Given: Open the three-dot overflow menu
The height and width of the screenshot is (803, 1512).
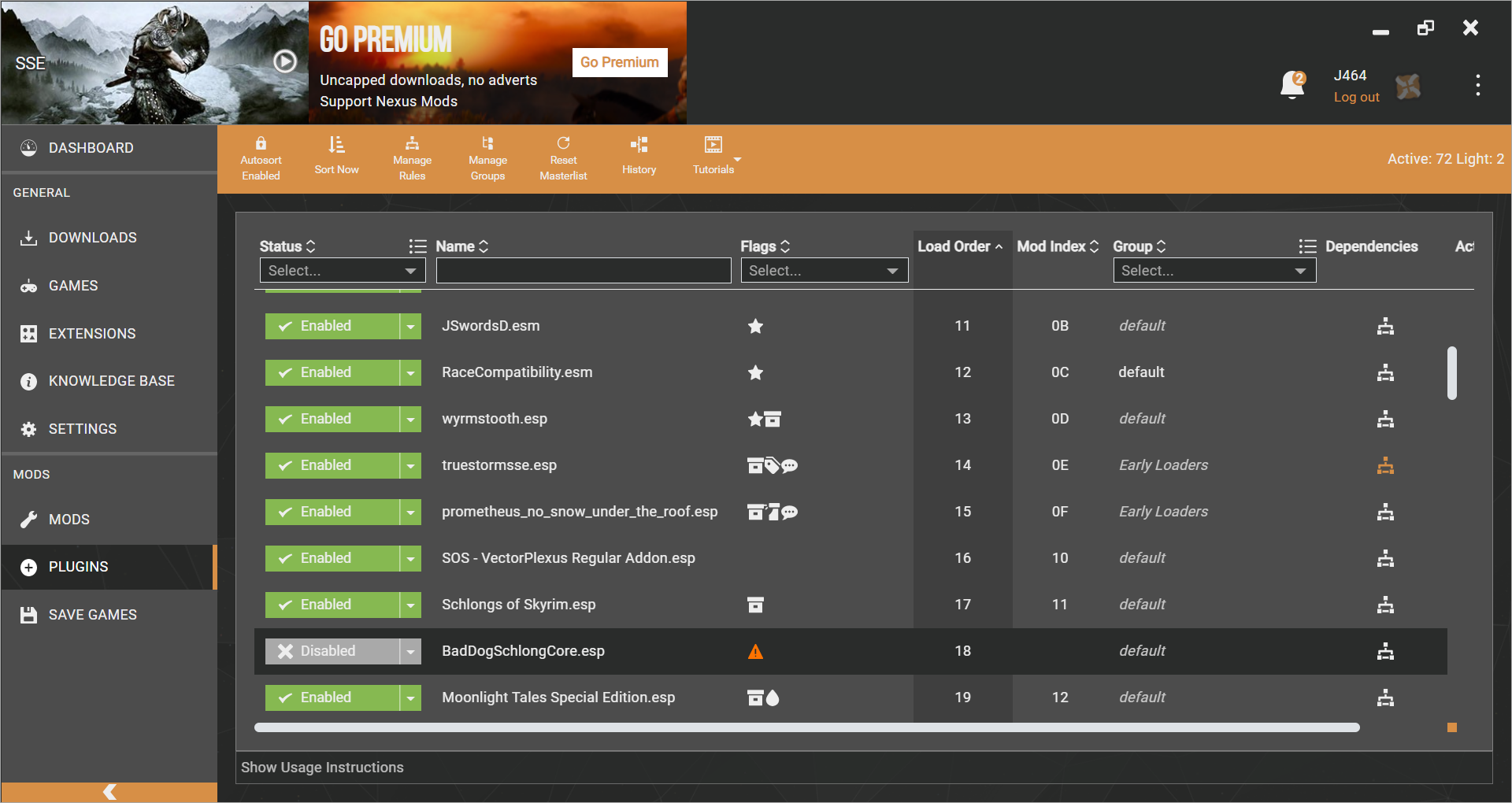Looking at the screenshot, I should (1477, 85).
